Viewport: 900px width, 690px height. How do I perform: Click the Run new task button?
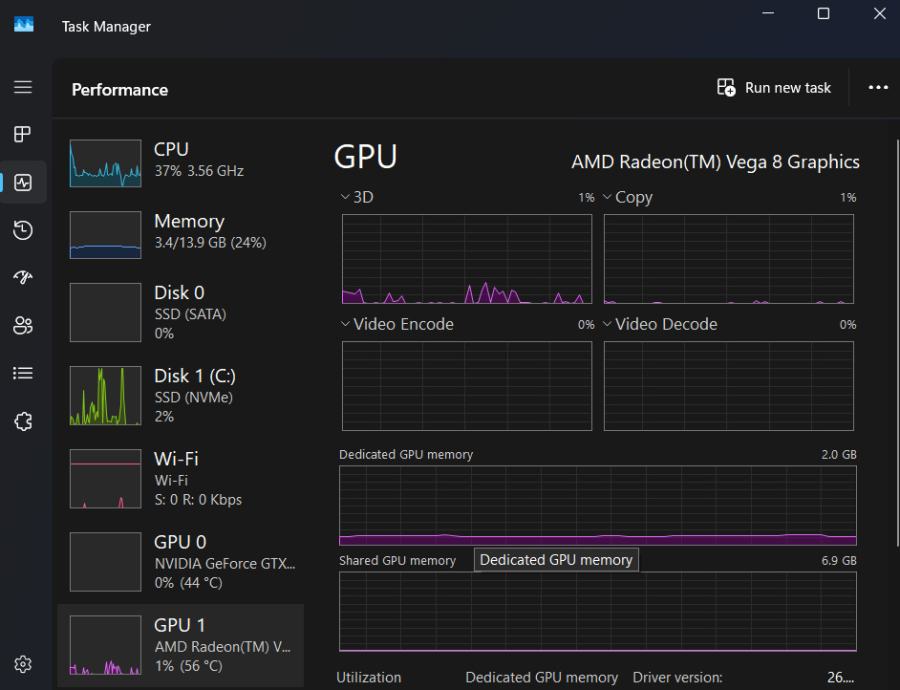[774, 88]
